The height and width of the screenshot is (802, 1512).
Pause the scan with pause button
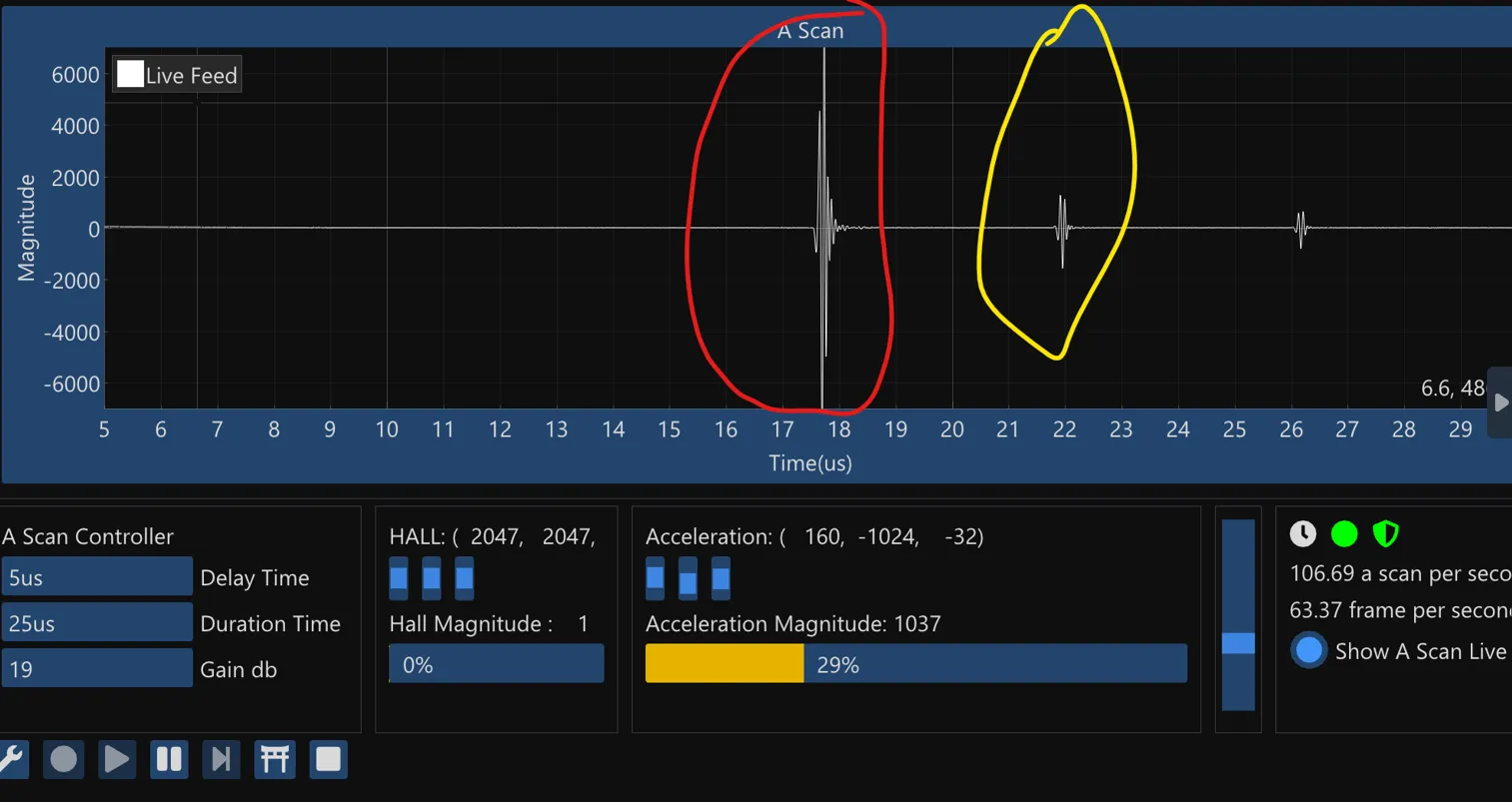tap(169, 759)
